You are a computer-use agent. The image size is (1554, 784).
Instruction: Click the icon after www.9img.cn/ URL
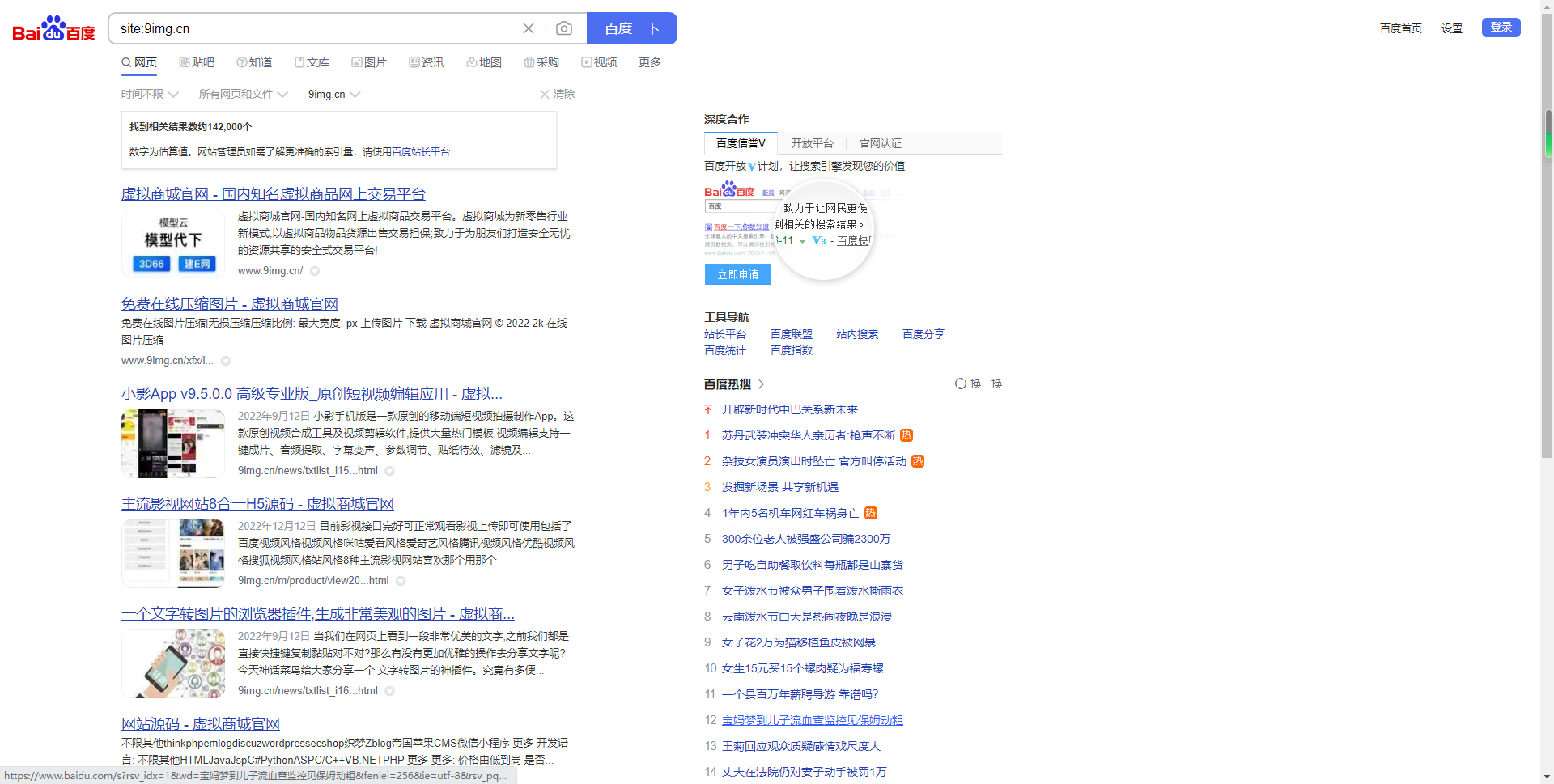pos(315,271)
